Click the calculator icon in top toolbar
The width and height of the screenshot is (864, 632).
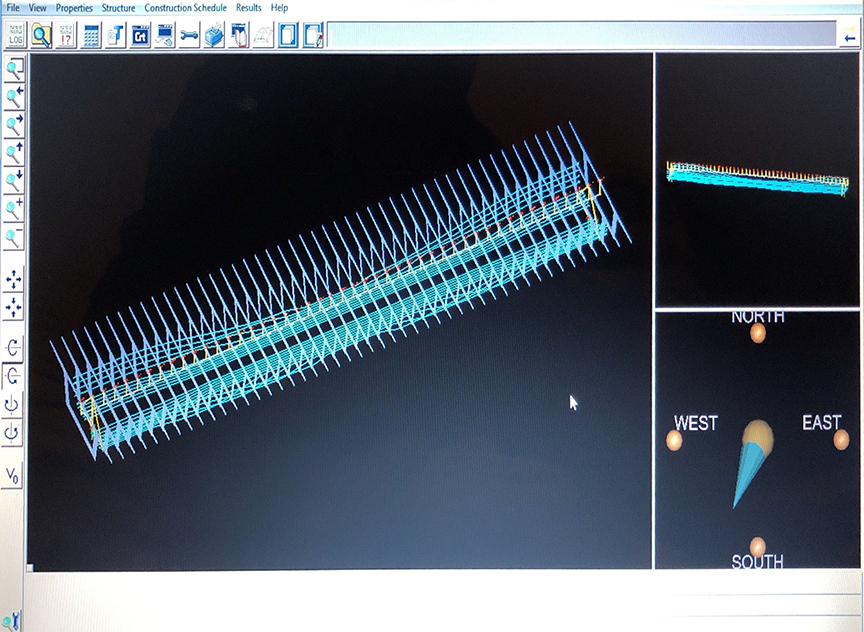(91, 35)
